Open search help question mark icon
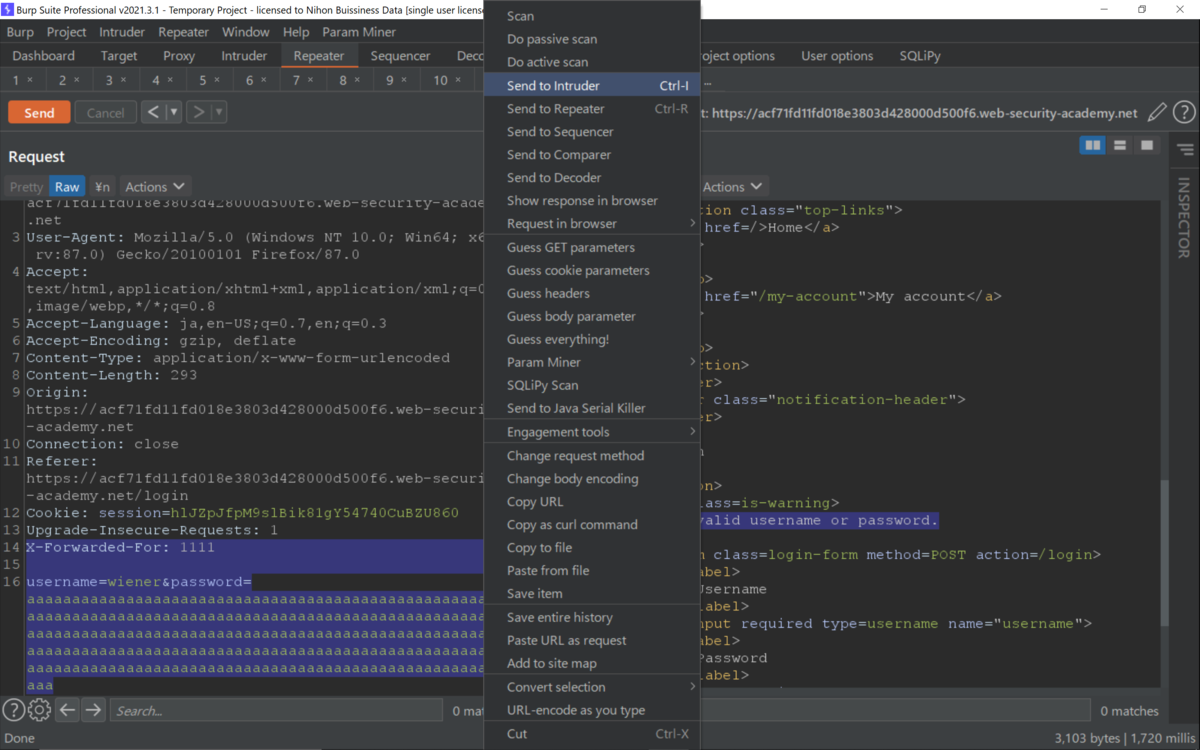Viewport: 1200px width, 750px height. (x=13, y=710)
